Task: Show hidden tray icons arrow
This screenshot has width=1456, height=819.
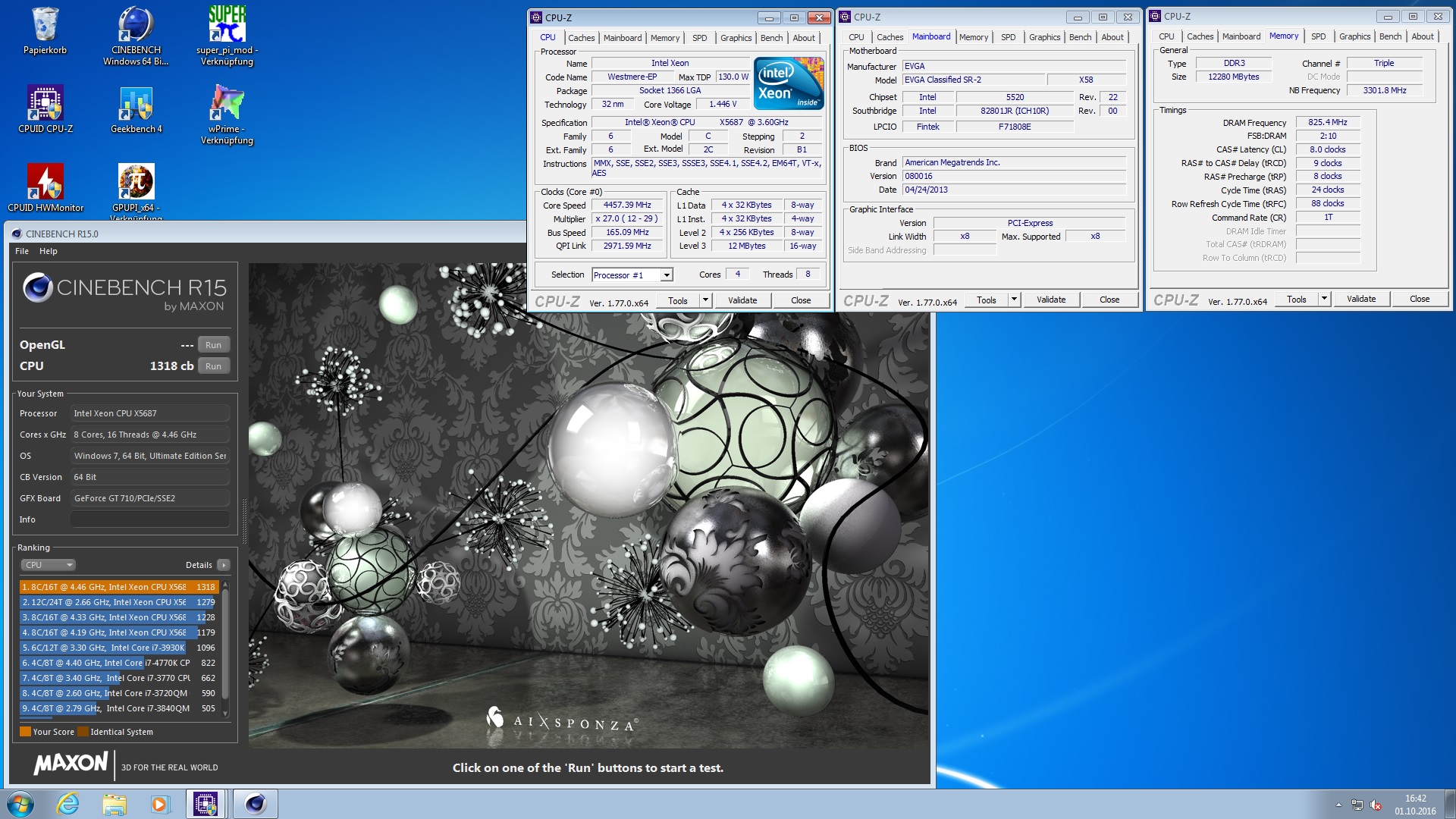Action: click(1338, 805)
